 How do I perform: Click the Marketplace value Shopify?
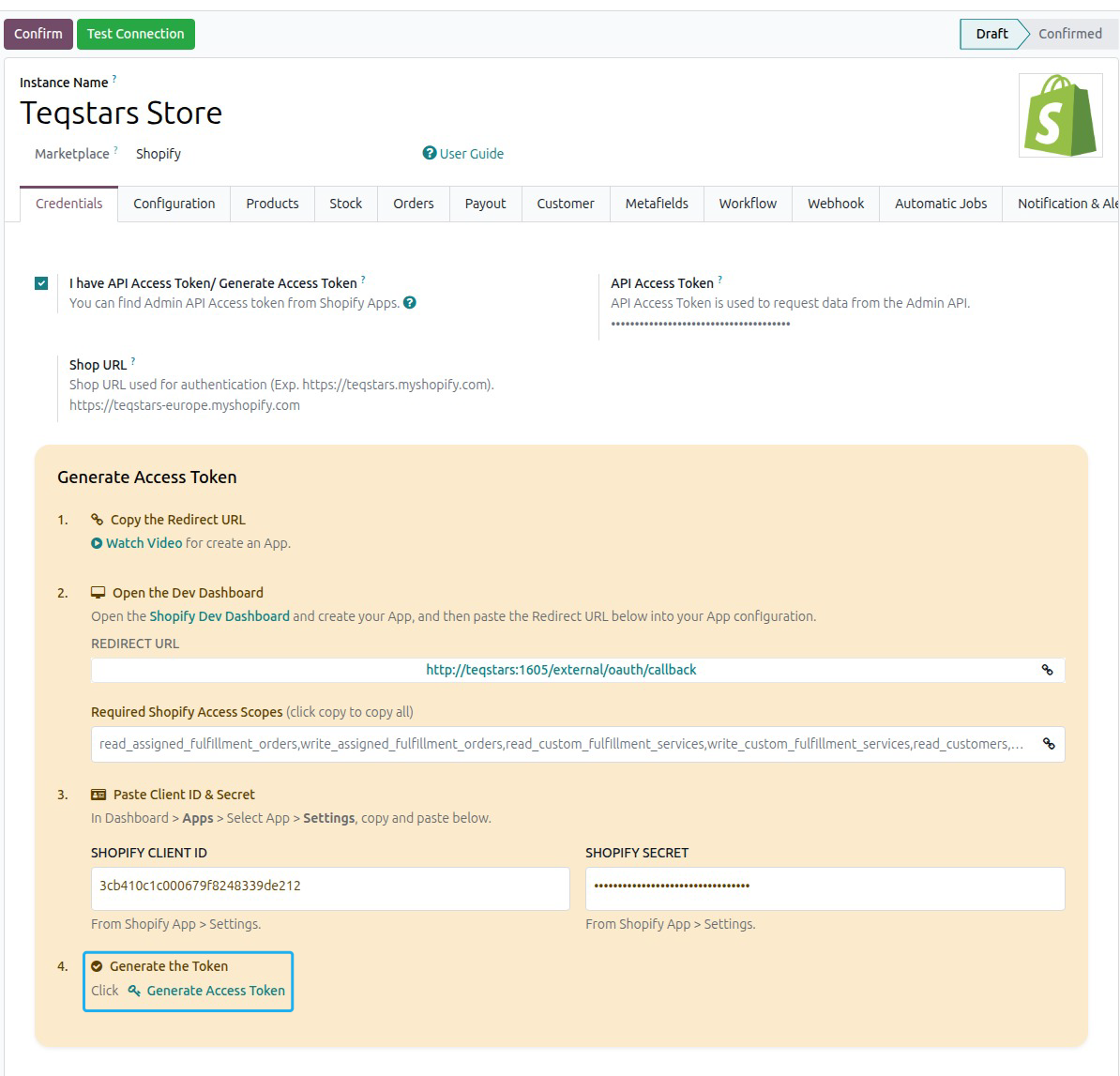point(159,154)
